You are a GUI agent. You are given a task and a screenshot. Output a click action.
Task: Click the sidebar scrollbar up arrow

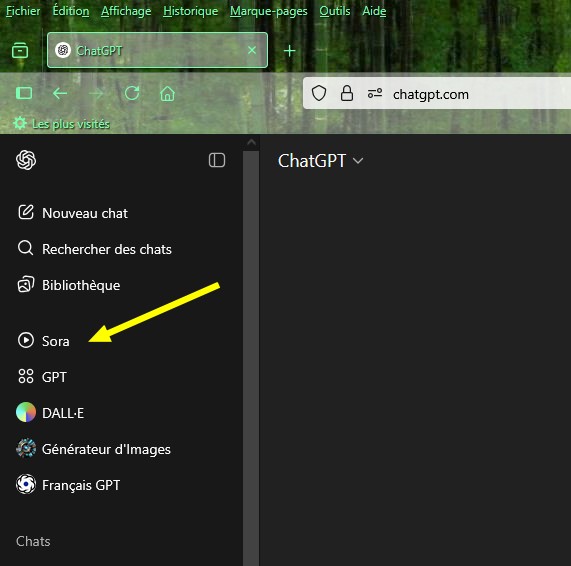pyautogui.click(x=251, y=143)
